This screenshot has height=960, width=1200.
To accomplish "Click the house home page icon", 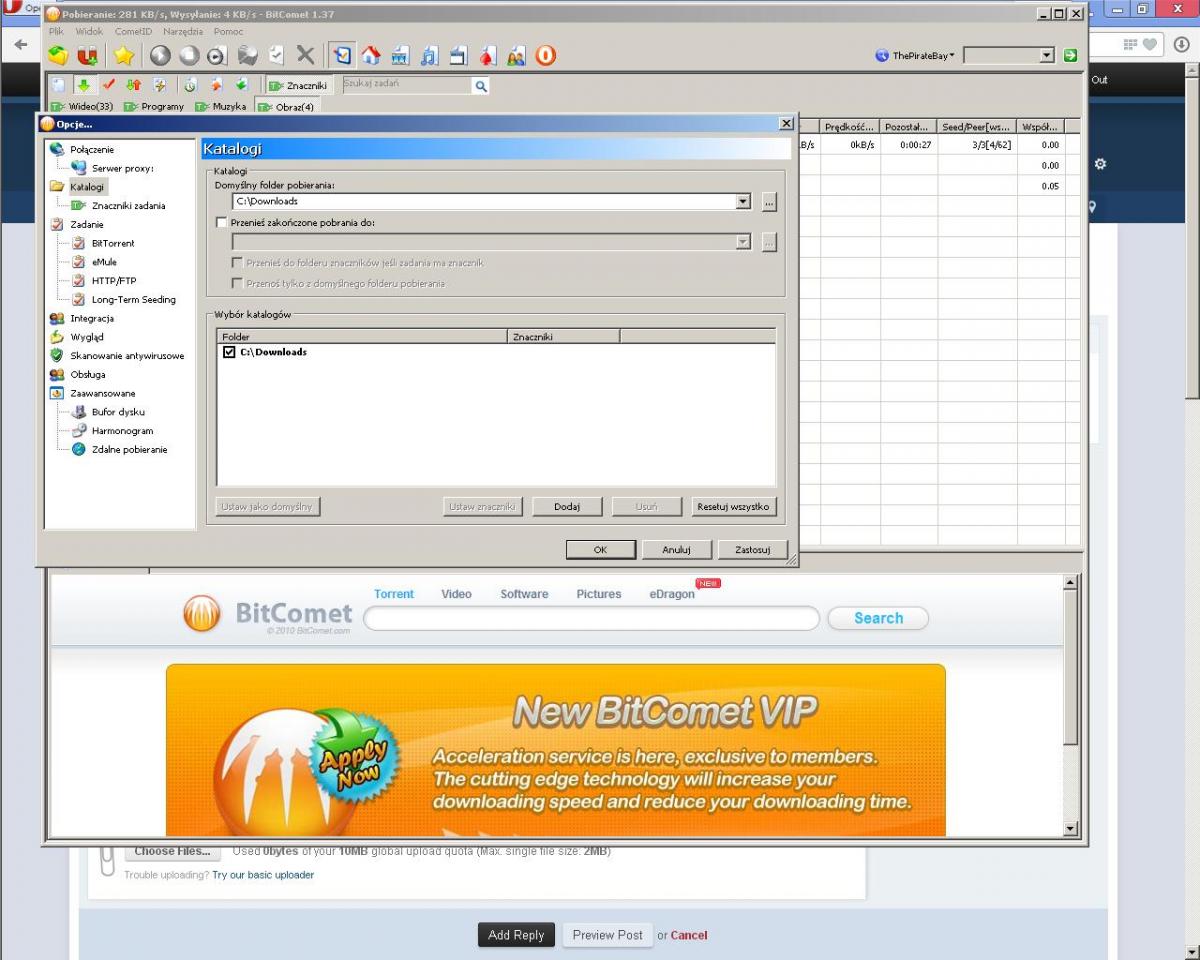I will pos(371,56).
